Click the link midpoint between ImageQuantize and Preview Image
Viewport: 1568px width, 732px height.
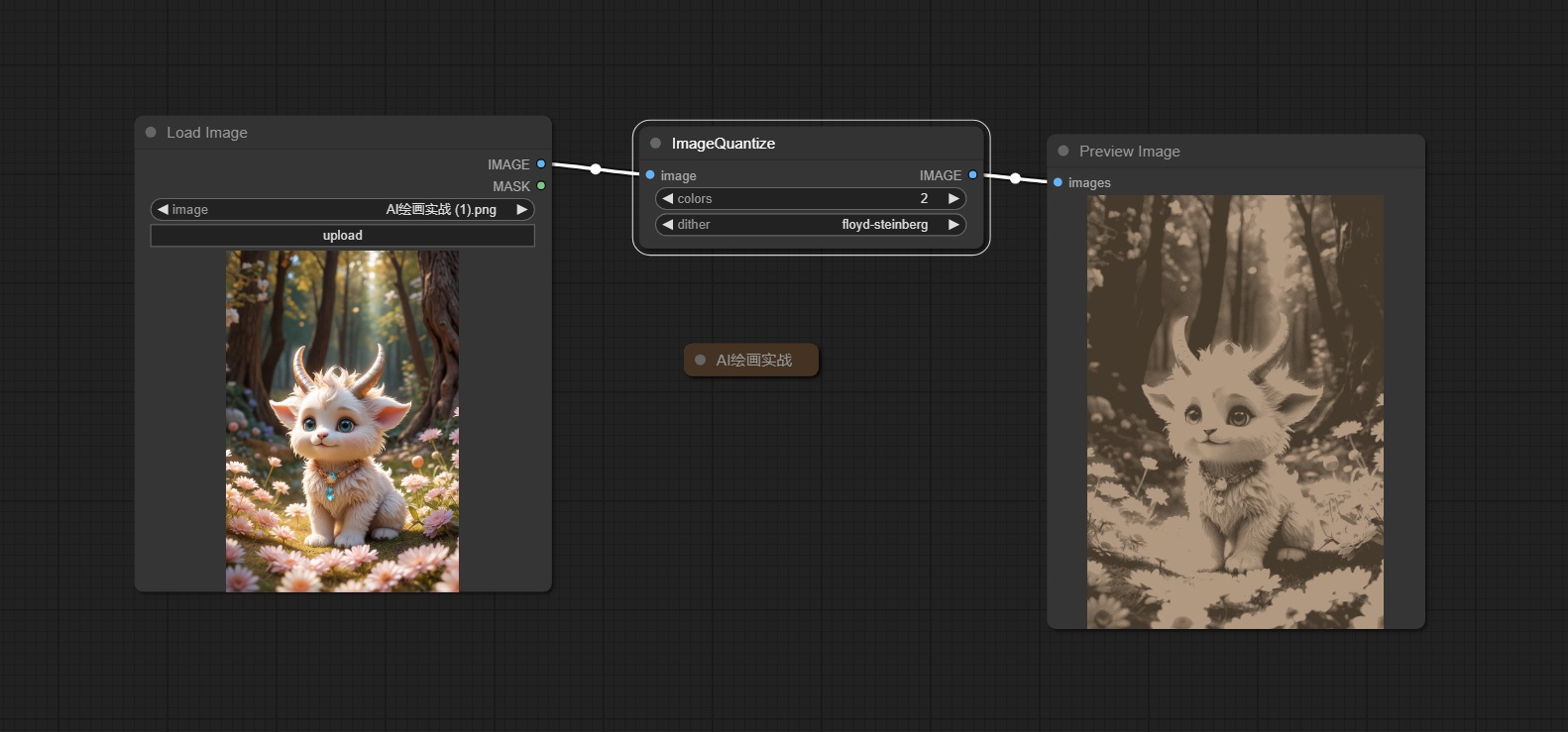click(x=1015, y=178)
